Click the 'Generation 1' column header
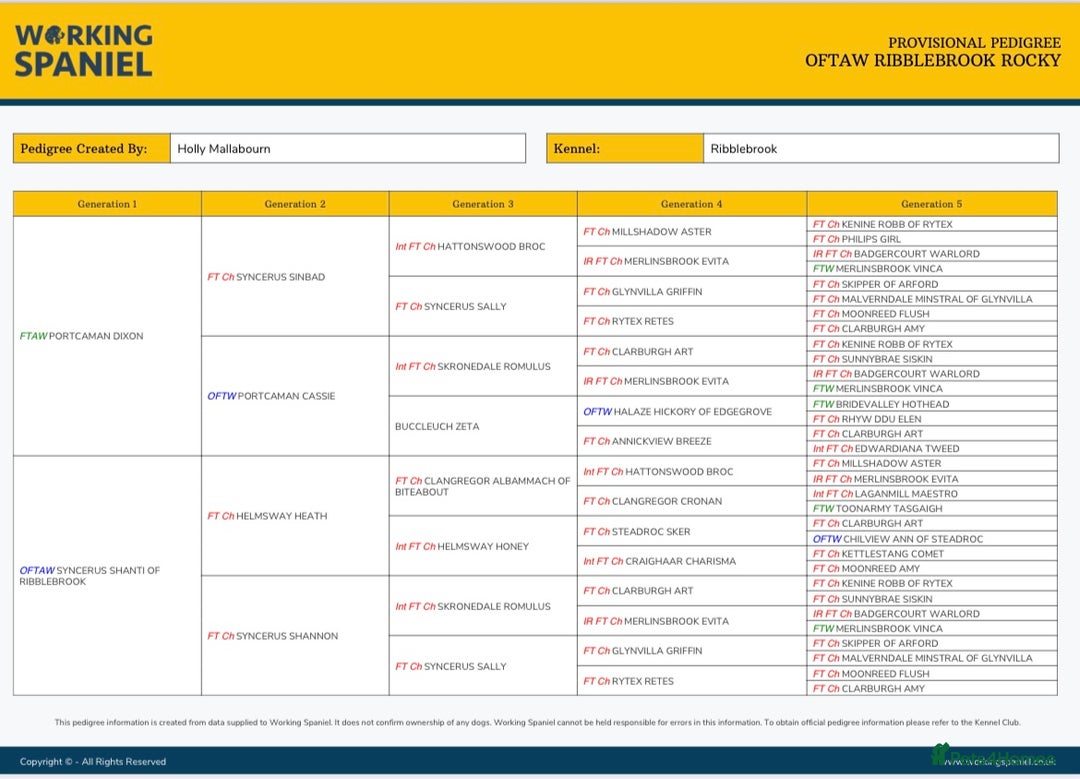Screen dimensions: 1080x779 107,204
